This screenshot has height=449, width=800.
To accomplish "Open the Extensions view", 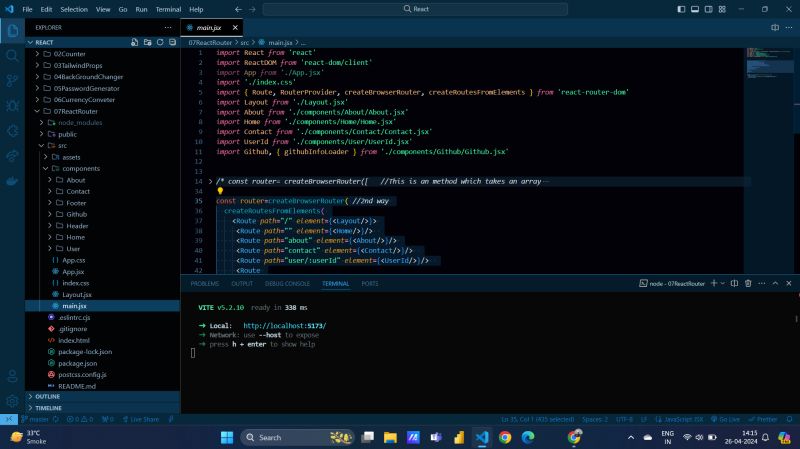I will coord(12,131).
